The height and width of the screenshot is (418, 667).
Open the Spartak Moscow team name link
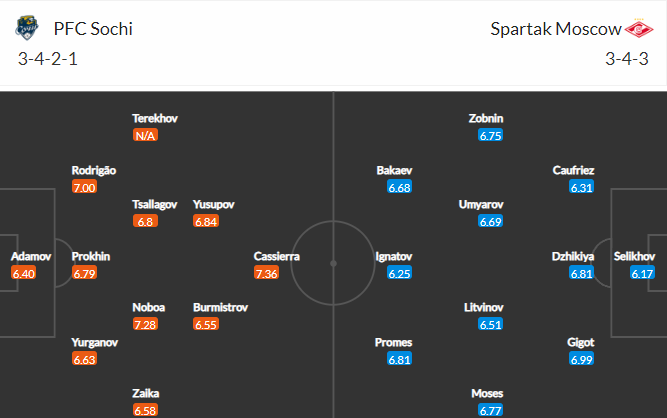click(x=551, y=28)
